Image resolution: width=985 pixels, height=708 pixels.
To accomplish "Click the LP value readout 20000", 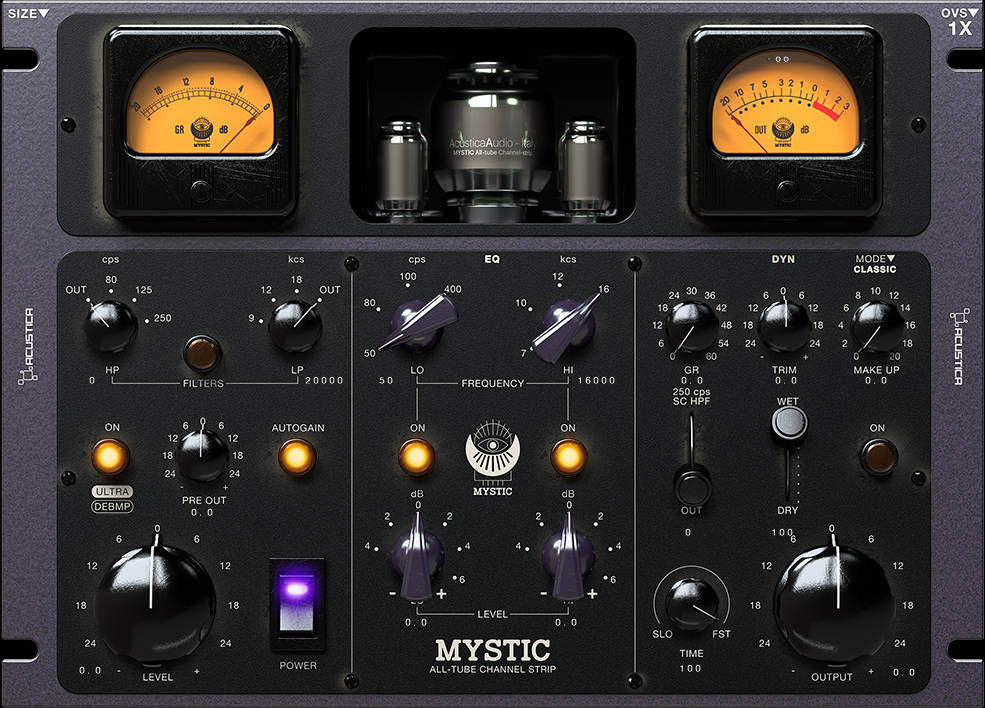I will (324, 381).
